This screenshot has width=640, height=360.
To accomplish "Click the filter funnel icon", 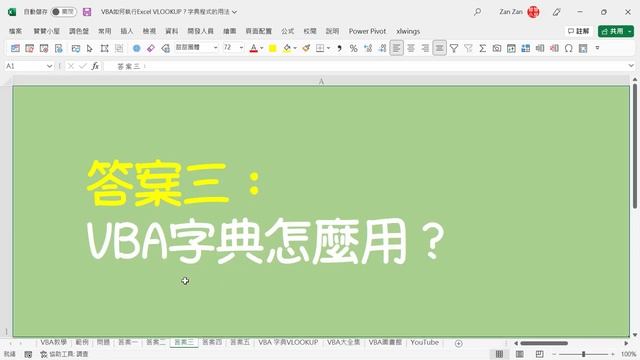I will coord(454,48).
